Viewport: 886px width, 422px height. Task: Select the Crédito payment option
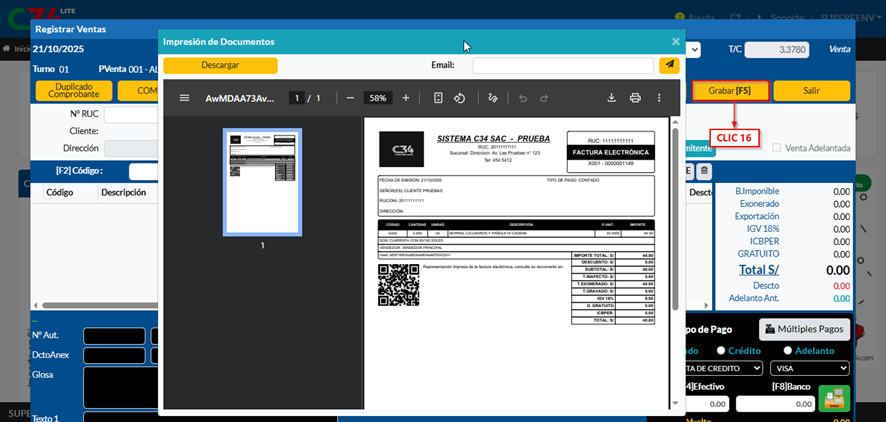pos(721,351)
